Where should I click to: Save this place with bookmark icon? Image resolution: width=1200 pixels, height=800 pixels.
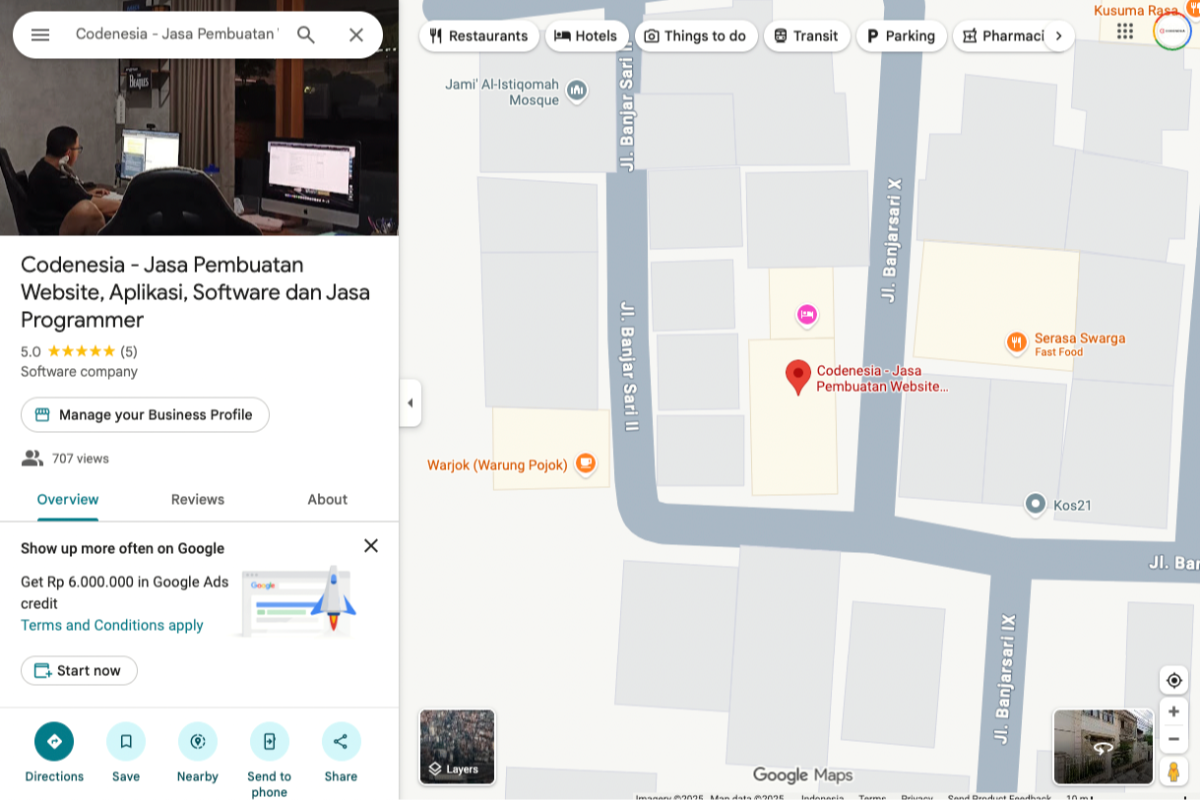126,742
